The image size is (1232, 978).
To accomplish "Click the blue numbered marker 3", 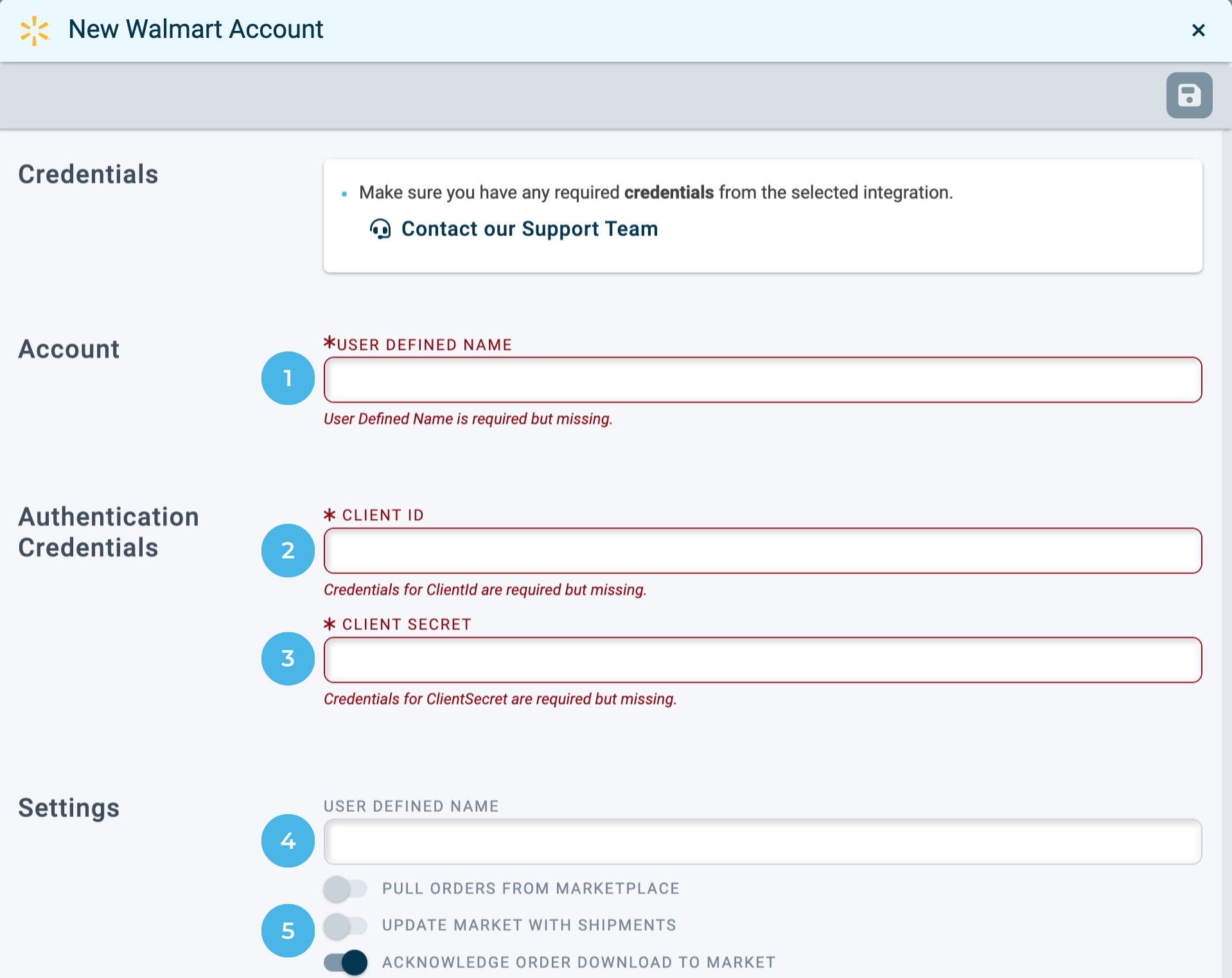I will (287, 659).
